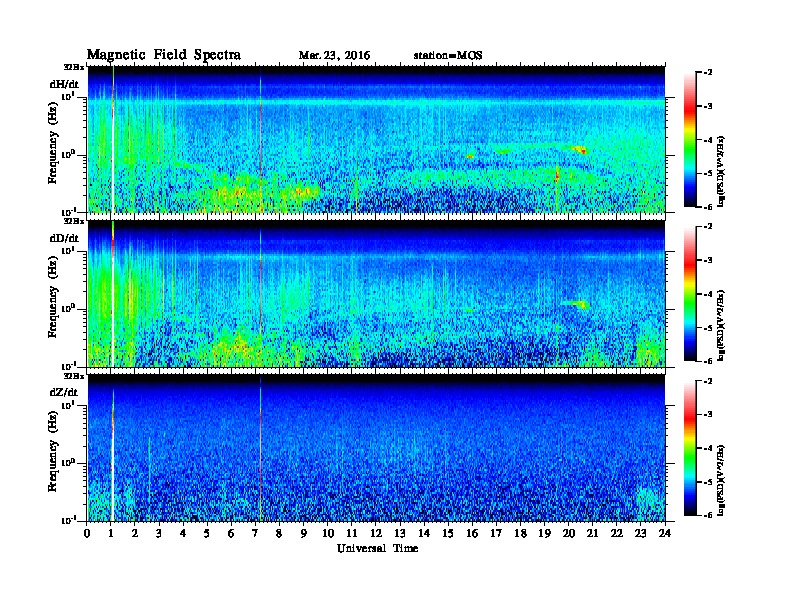Image resolution: width=792 pixels, height=612 pixels.
Task: Click the log PSD label next to dH/dt colorbar
Action: pos(721,171)
